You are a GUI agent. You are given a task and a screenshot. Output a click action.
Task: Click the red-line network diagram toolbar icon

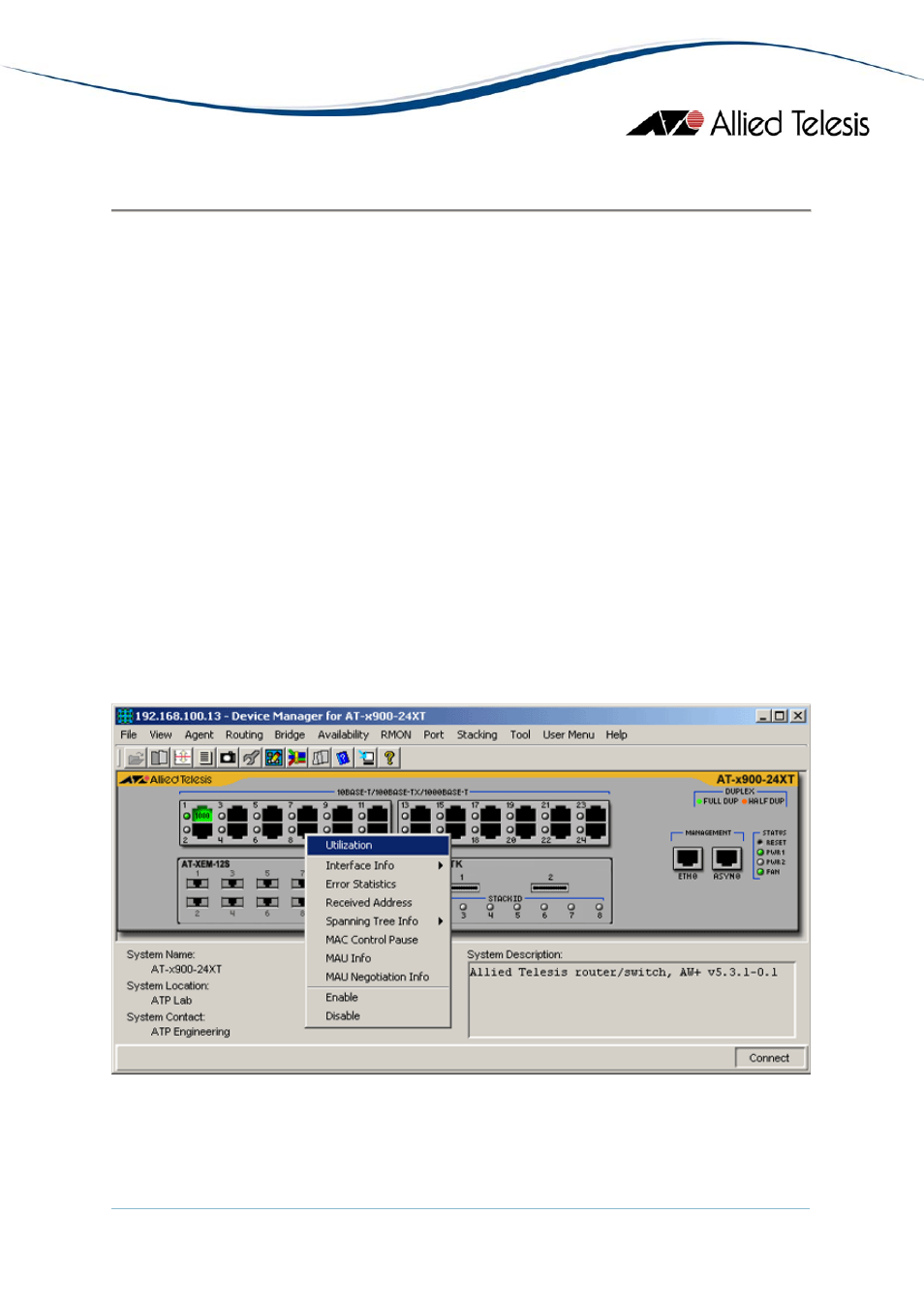pyautogui.click(x=182, y=758)
